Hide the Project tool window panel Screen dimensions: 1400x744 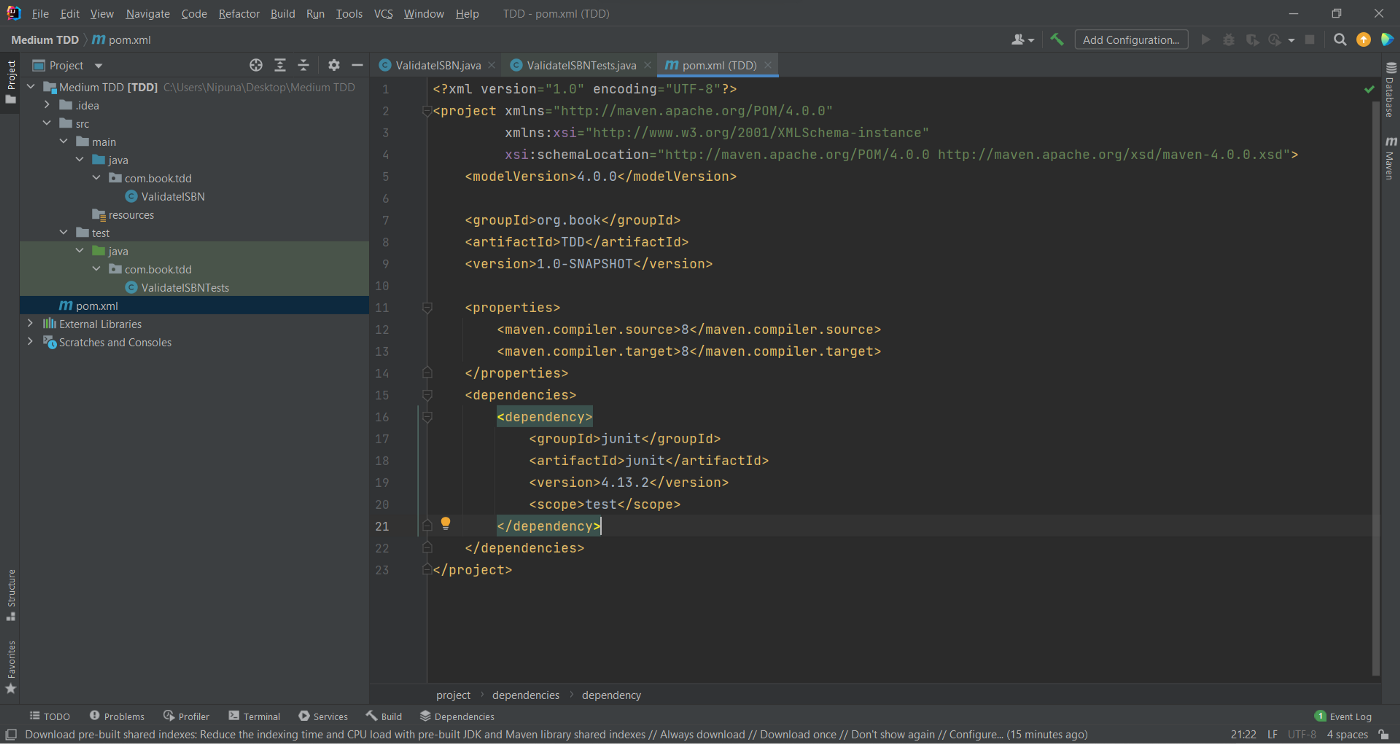358,65
